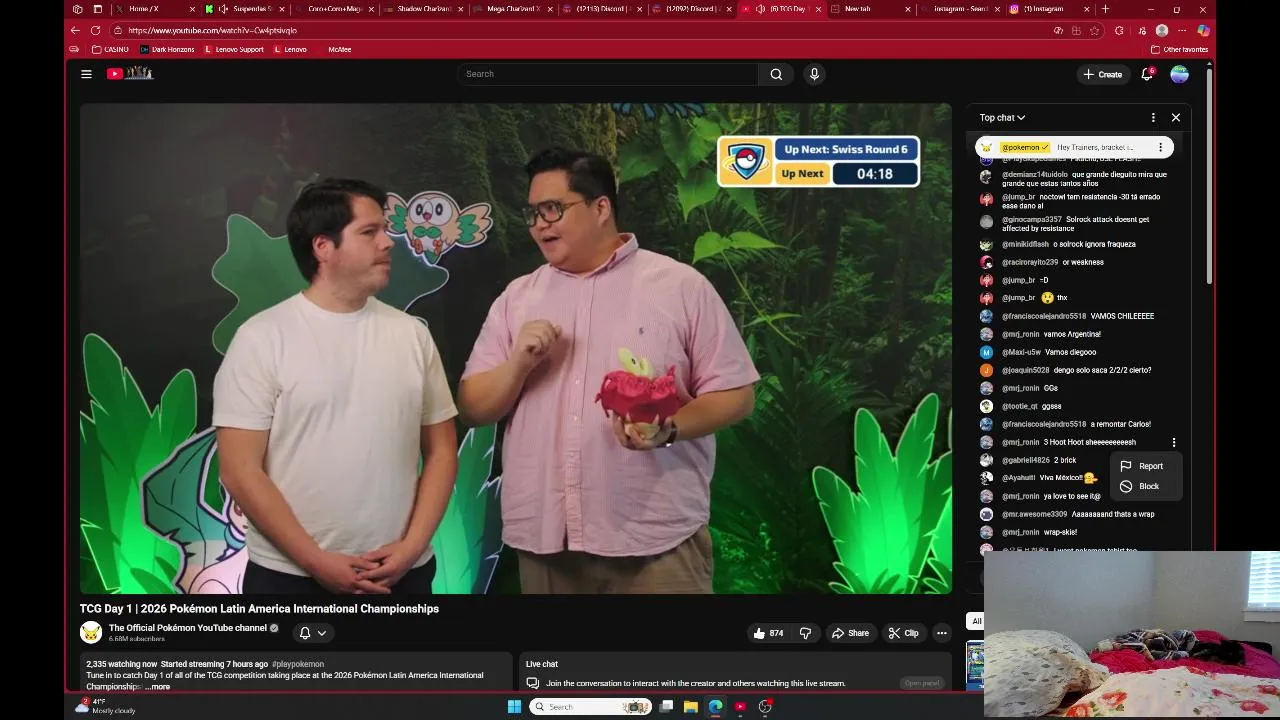Switch to the New tab tab
1280x720 pixels.
click(x=870, y=9)
